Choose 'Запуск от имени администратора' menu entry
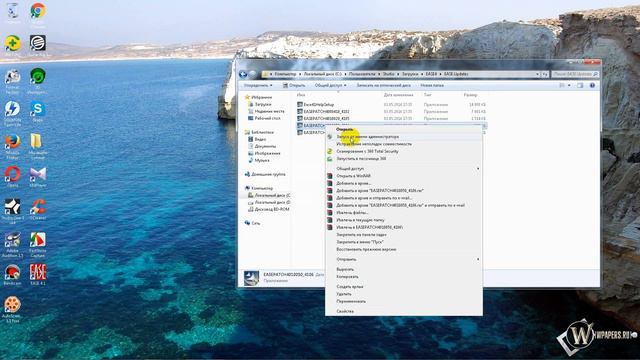Viewport: 640px width, 360px height. coord(367,137)
